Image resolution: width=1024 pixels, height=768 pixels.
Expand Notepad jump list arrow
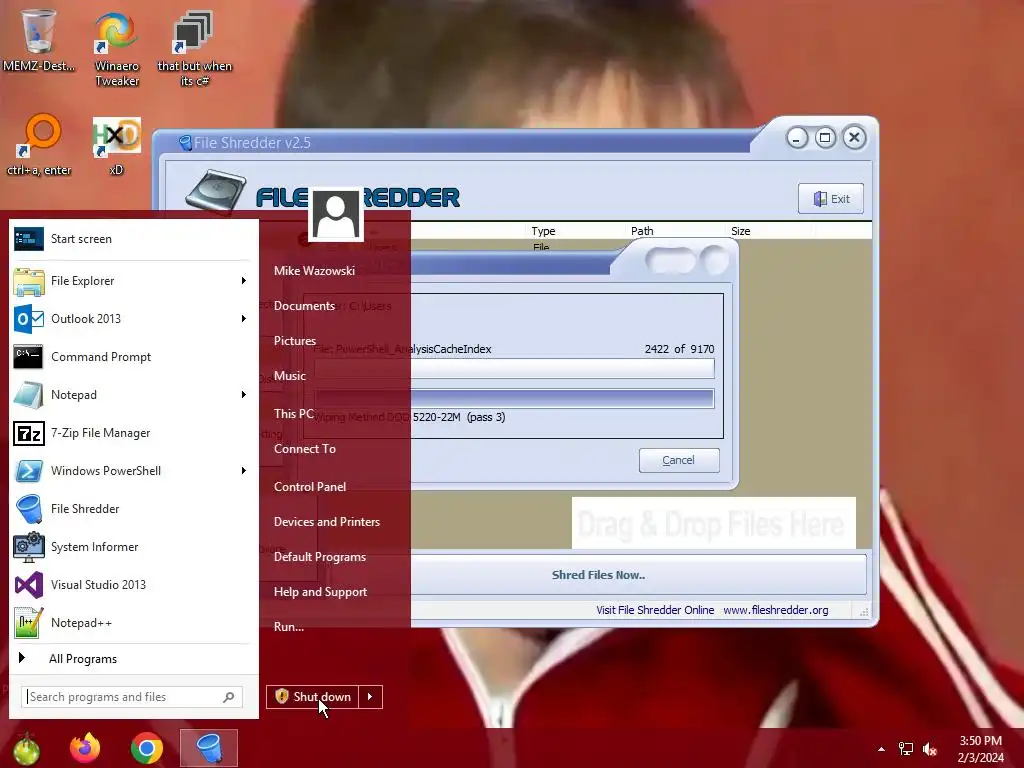[244, 394]
